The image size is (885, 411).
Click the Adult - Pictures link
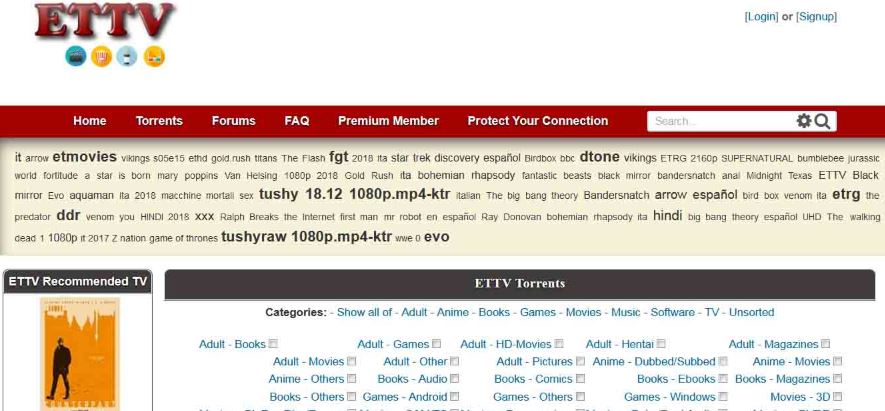tap(534, 361)
